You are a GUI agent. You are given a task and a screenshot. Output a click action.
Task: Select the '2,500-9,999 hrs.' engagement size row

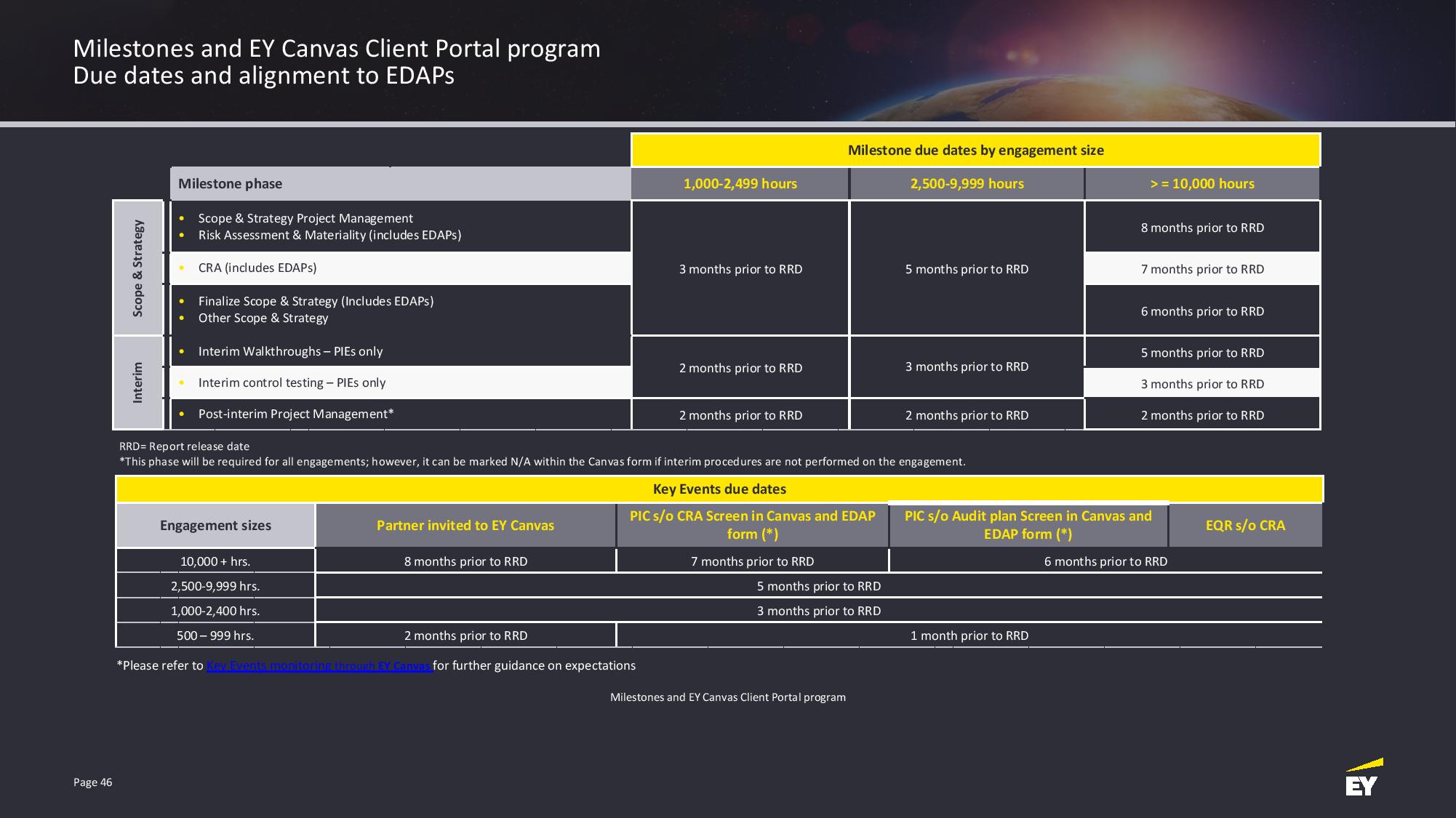[215, 586]
